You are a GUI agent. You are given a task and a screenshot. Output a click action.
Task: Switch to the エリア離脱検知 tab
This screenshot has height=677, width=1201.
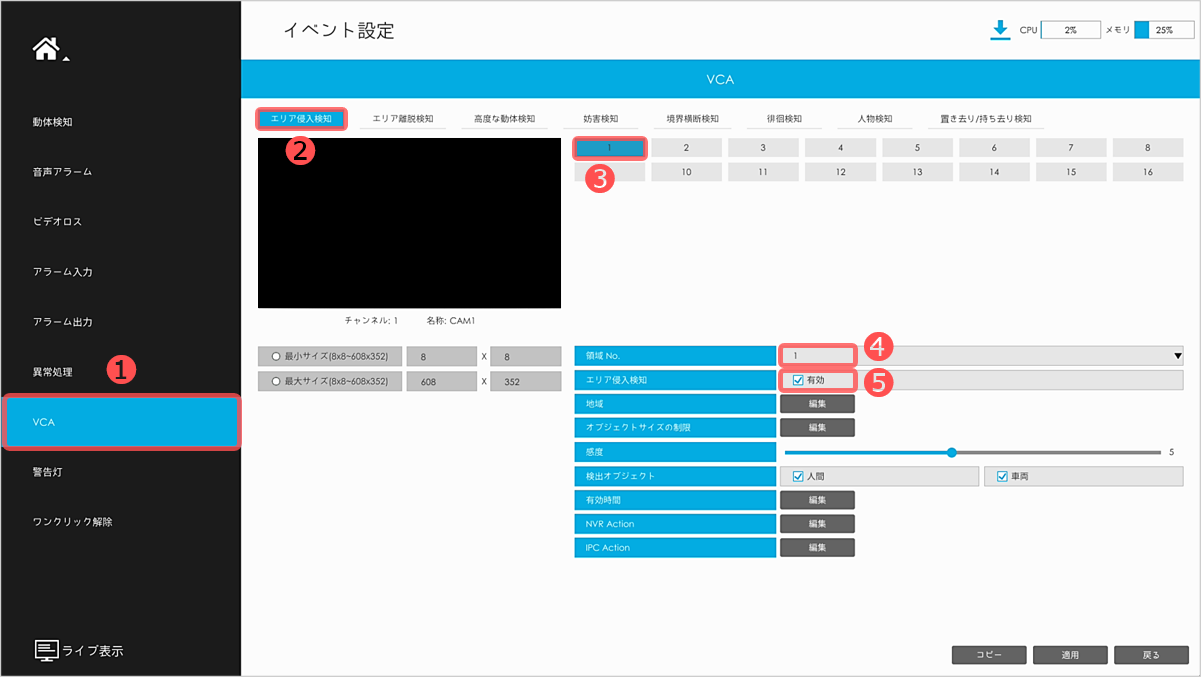[402, 119]
